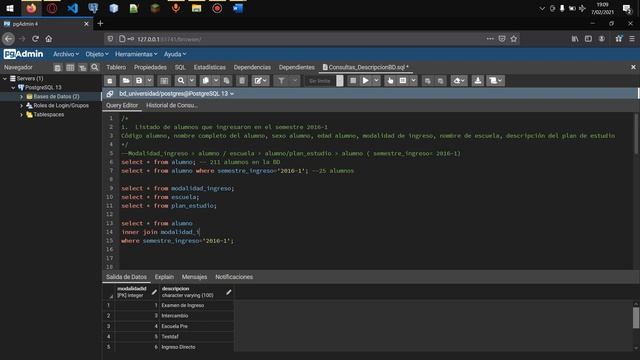
Task: Collapse the Servers (1) tree node
Action: click(x=5, y=78)
